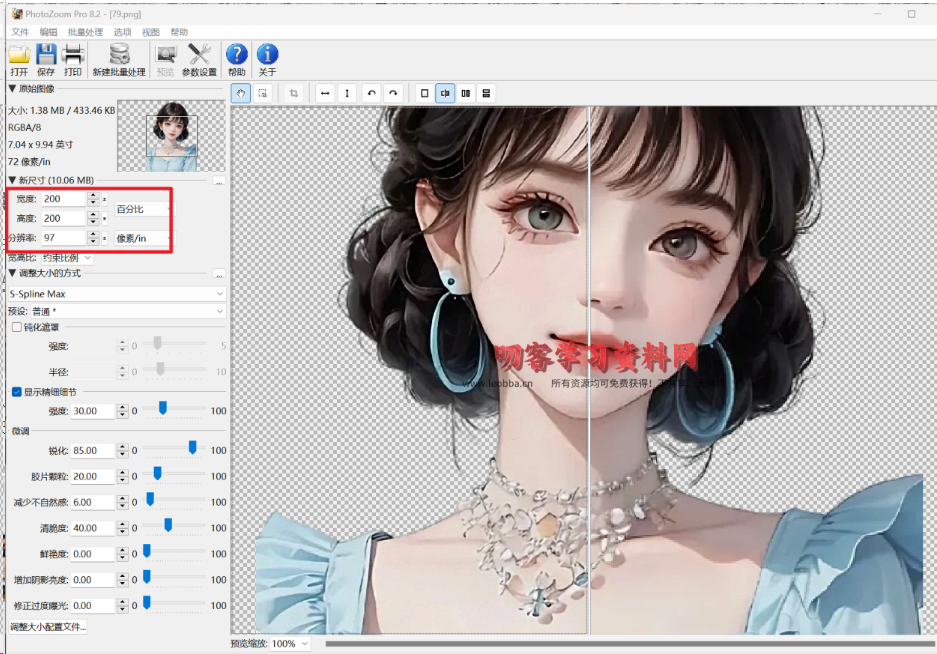Viewport: 937px width, 654px height.
Task: Open the 文件 menu
Action: pyautogui.click(x=20, y=32)
